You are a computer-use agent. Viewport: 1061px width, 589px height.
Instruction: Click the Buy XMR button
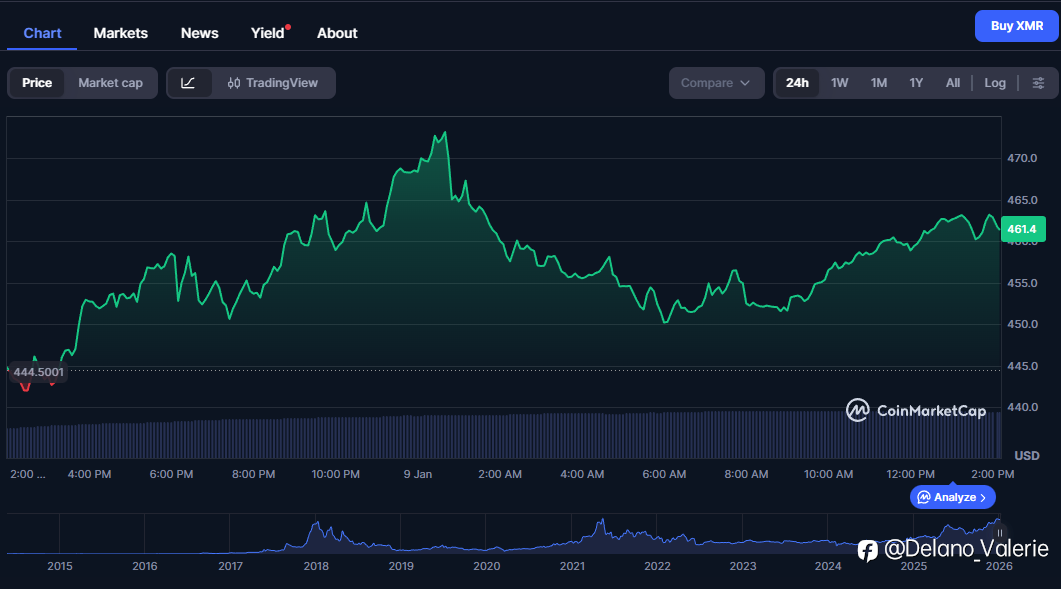(1016, 26)
